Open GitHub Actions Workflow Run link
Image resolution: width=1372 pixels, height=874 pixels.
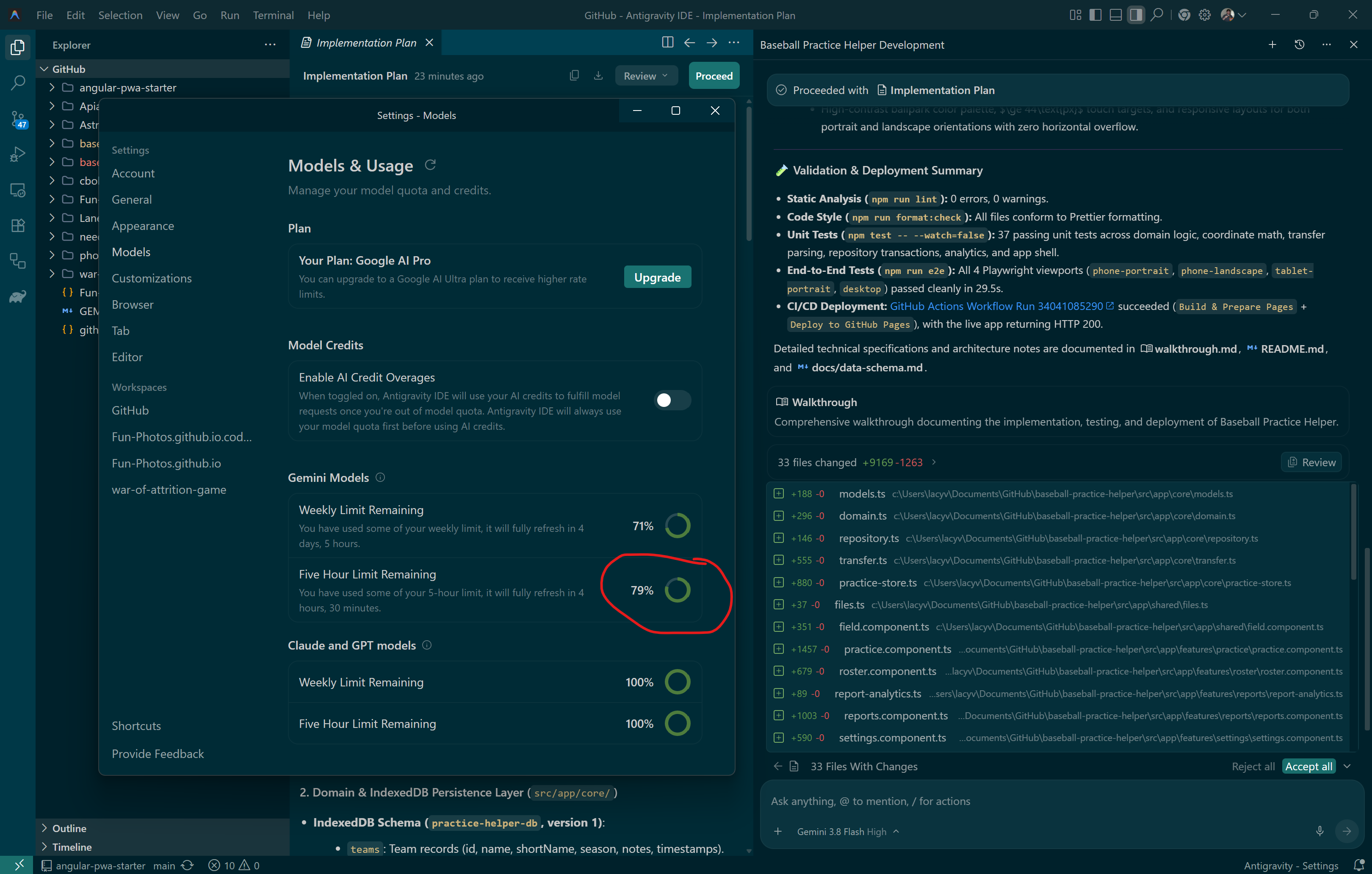click(x=1001, y=306)
